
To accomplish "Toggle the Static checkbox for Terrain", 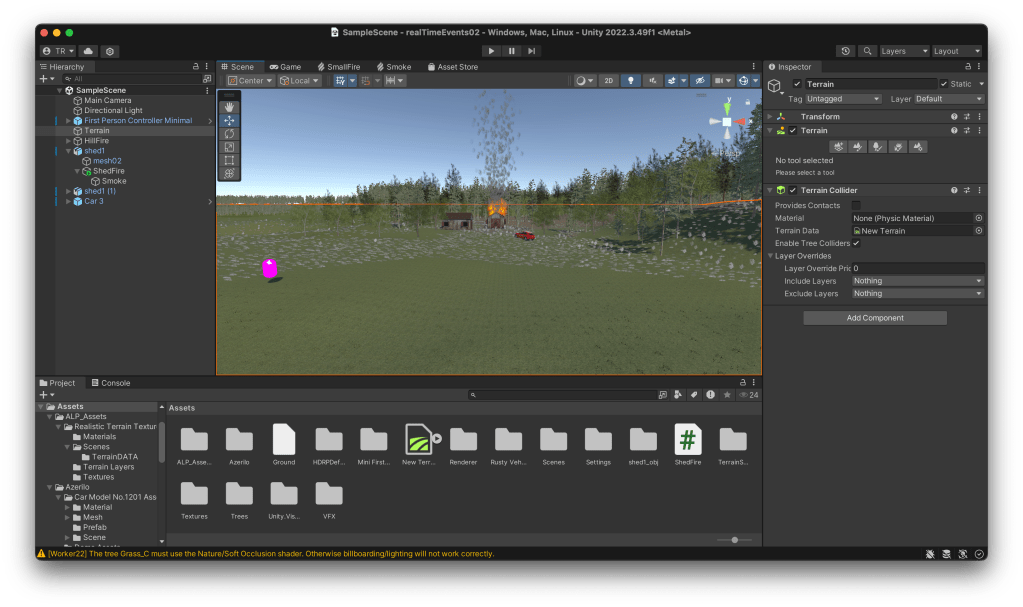I will pos(944,84).
